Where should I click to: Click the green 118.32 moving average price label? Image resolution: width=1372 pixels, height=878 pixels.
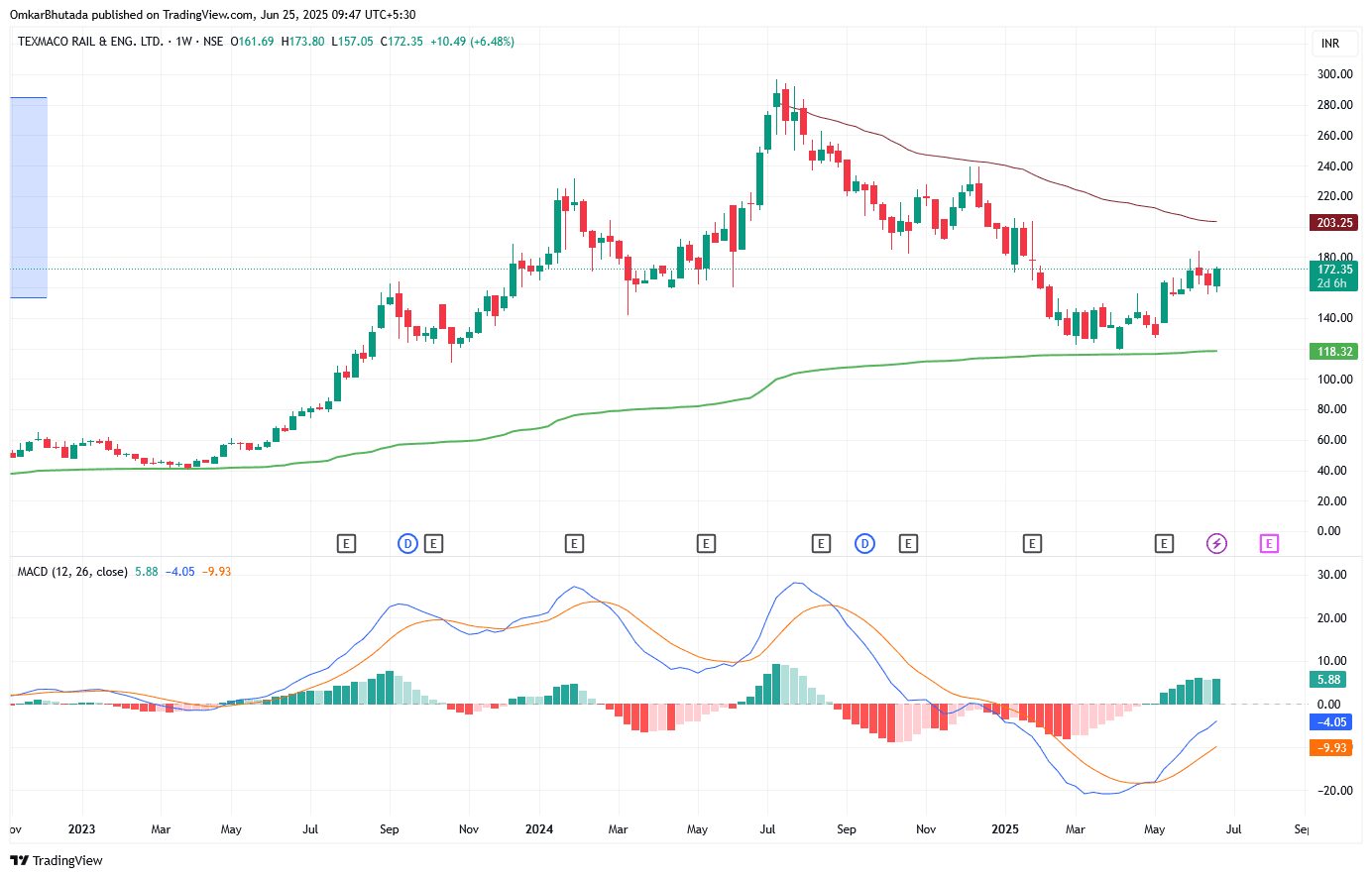click(x=1333, y=352)
